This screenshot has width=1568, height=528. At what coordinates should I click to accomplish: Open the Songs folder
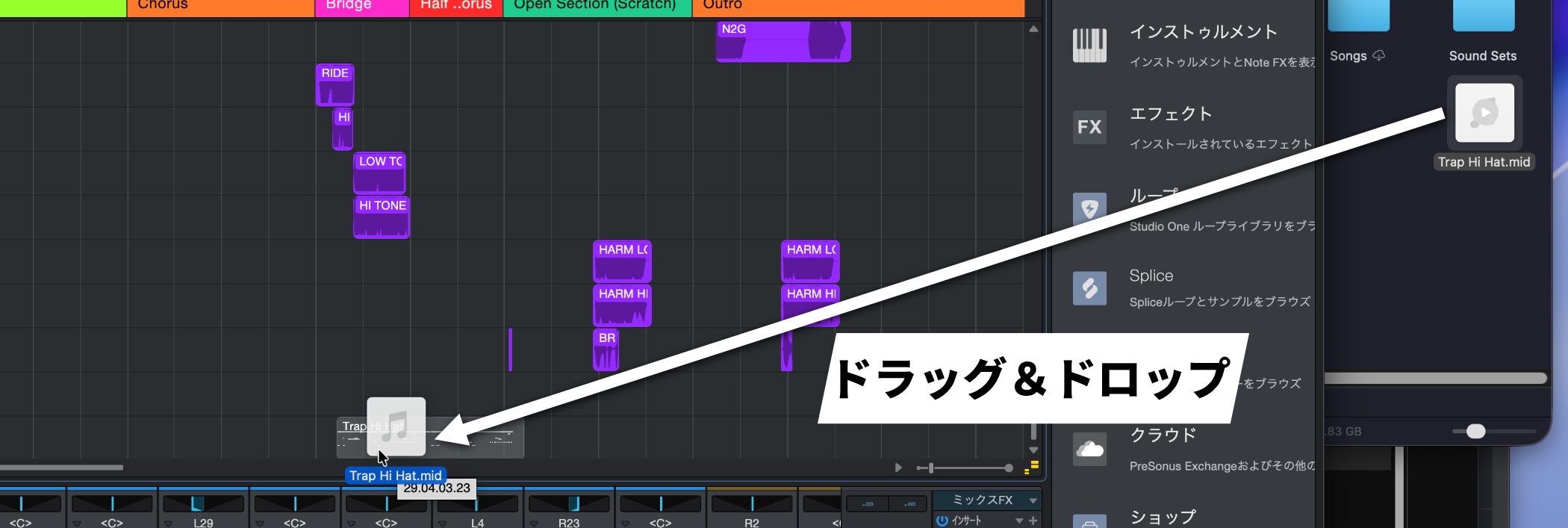[x=1357, y=15]
